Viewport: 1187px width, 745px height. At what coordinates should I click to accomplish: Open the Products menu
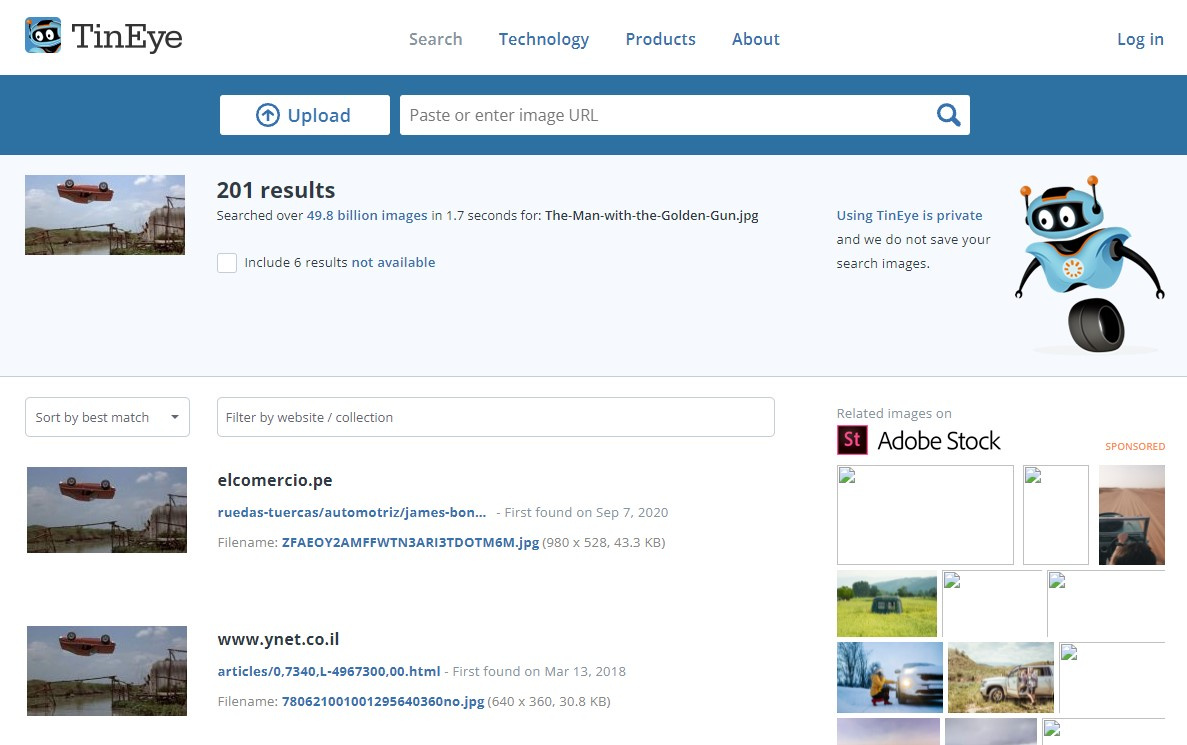click(x=660, y=39)
